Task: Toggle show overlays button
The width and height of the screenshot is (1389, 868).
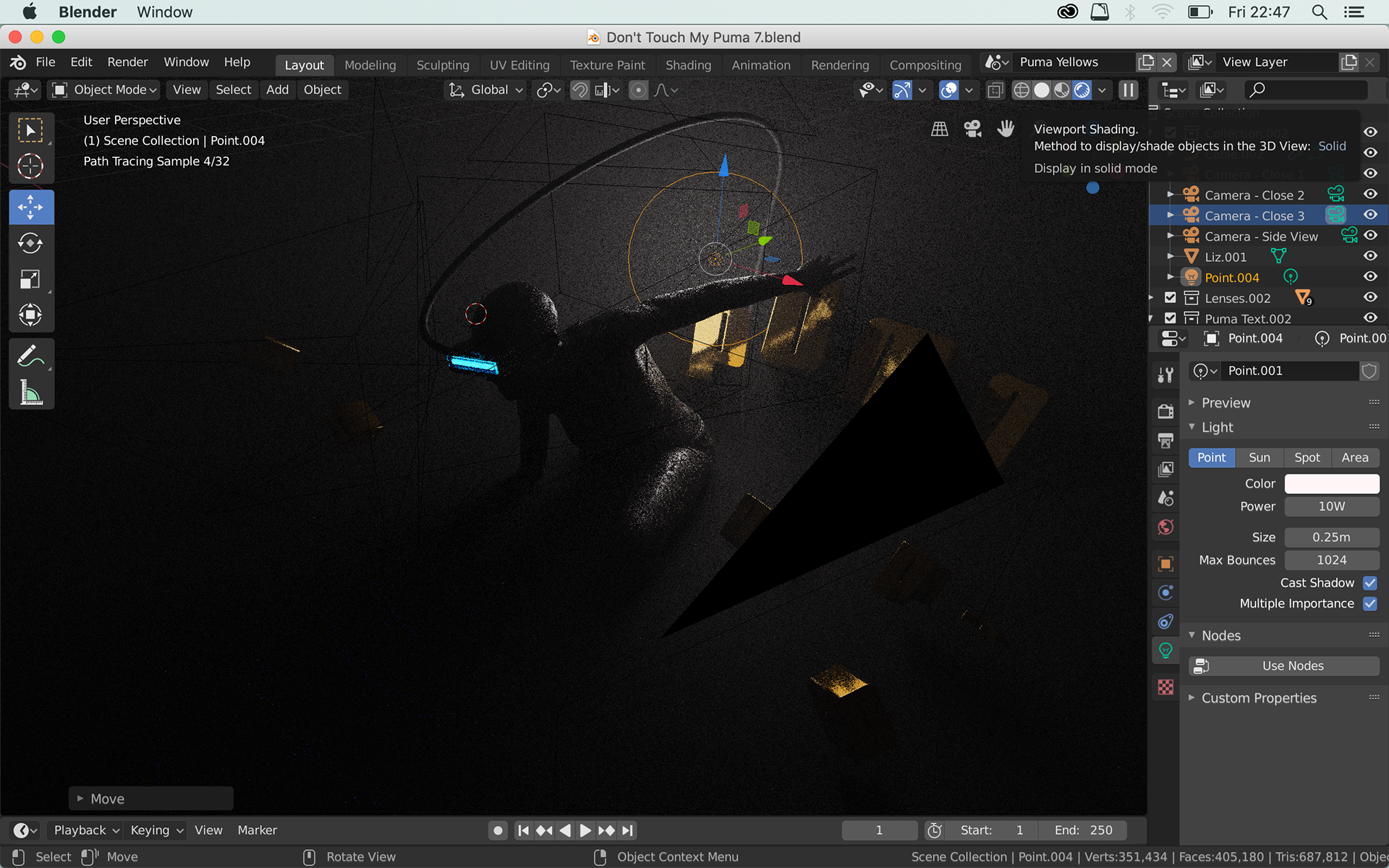Action: [948, 90]
